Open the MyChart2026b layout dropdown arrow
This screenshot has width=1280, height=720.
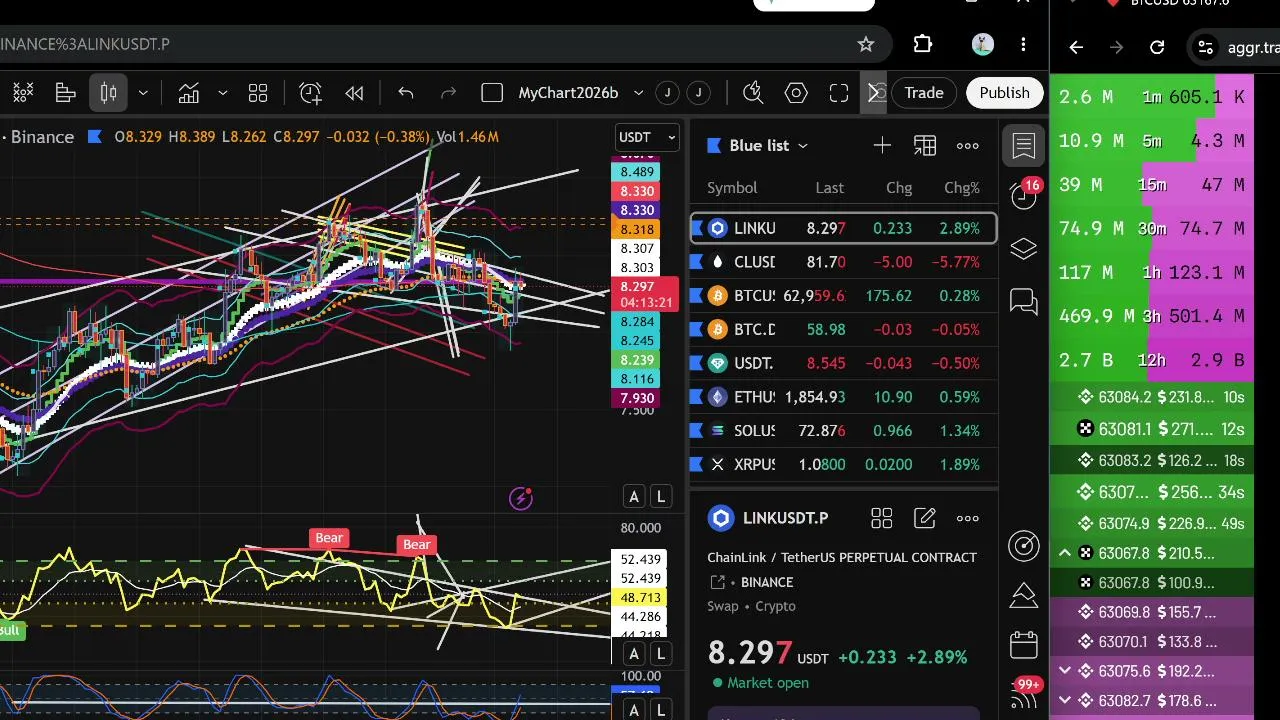point(638,93)
